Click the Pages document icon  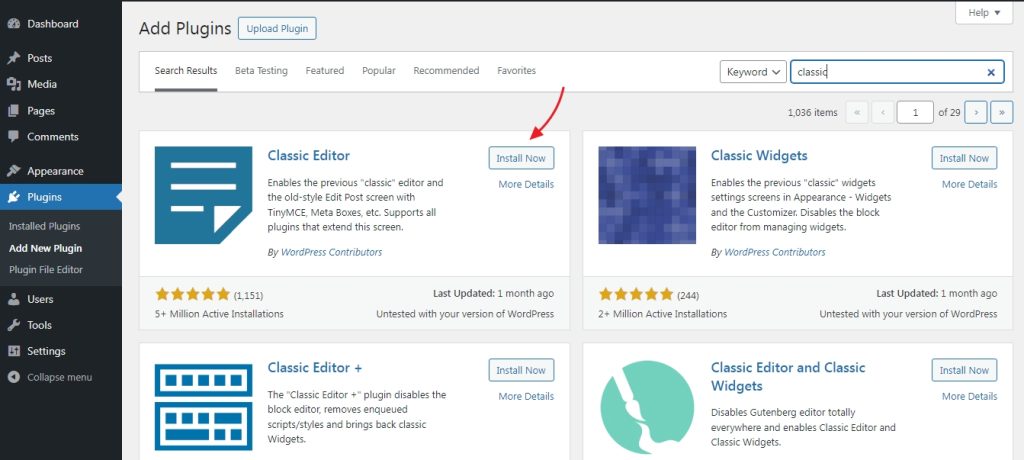[x=14, y=111]
